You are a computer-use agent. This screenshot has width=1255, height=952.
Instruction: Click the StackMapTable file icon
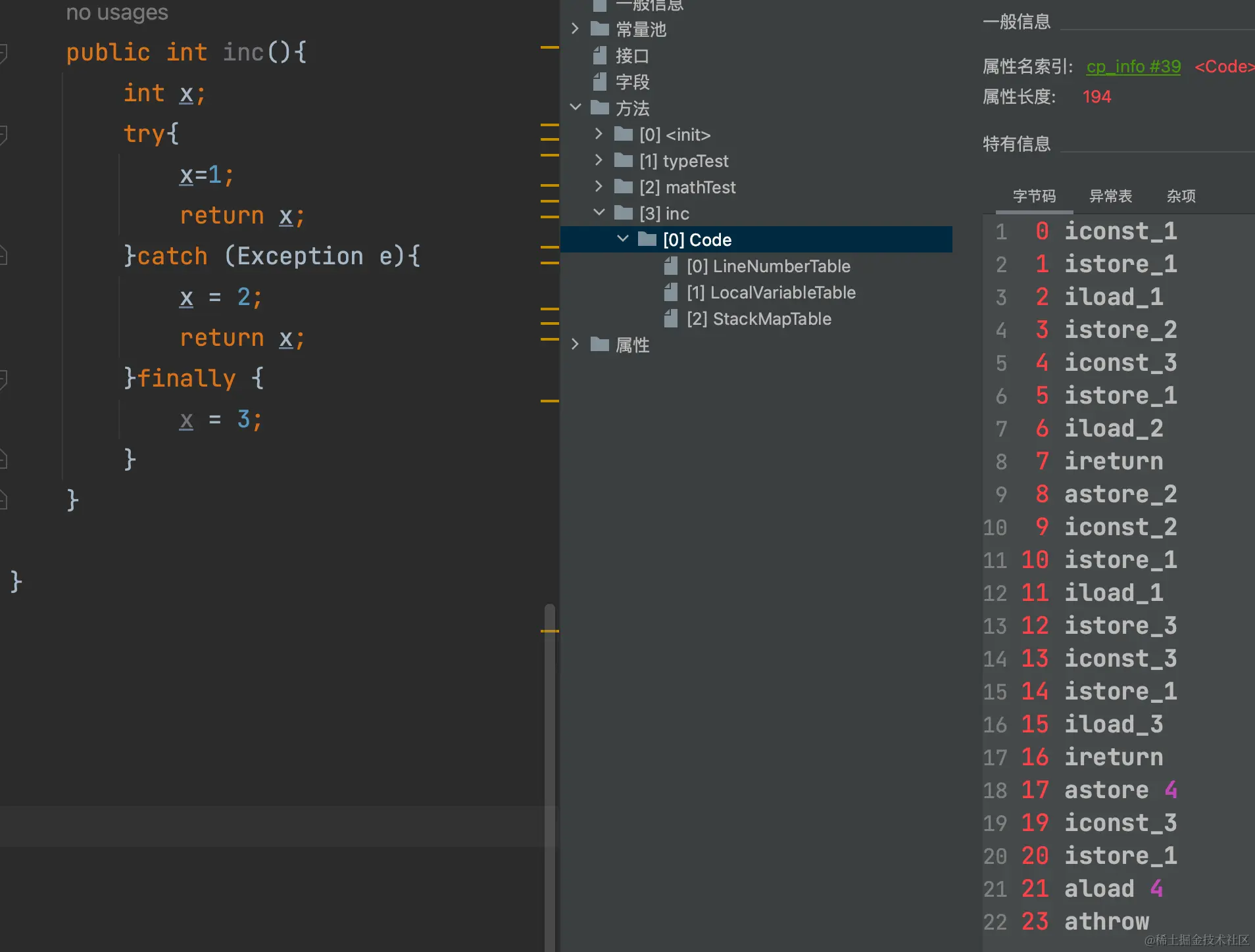[671, 318]
